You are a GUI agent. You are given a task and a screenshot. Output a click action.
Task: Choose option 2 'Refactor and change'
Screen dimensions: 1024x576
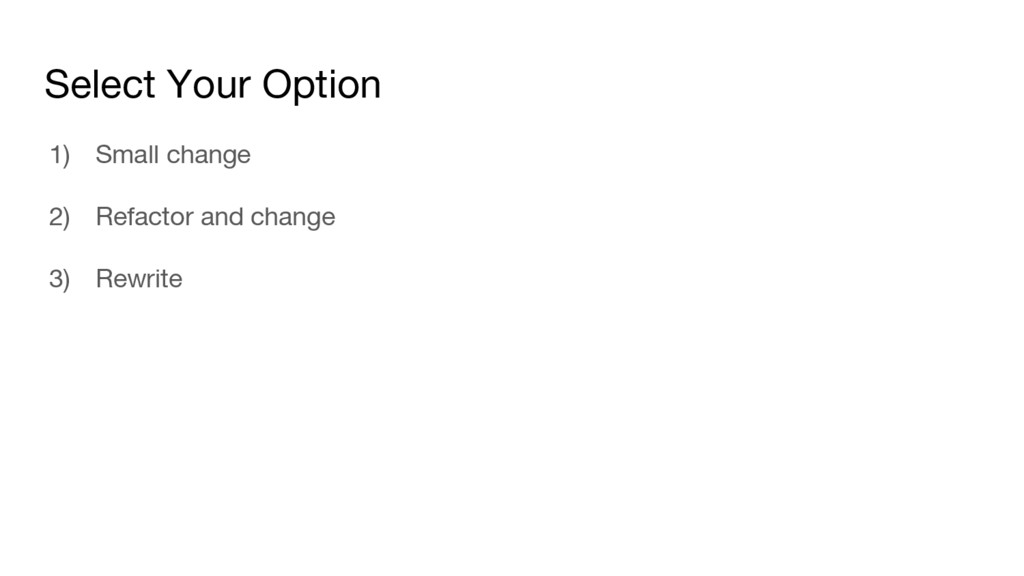click(215, 217)
